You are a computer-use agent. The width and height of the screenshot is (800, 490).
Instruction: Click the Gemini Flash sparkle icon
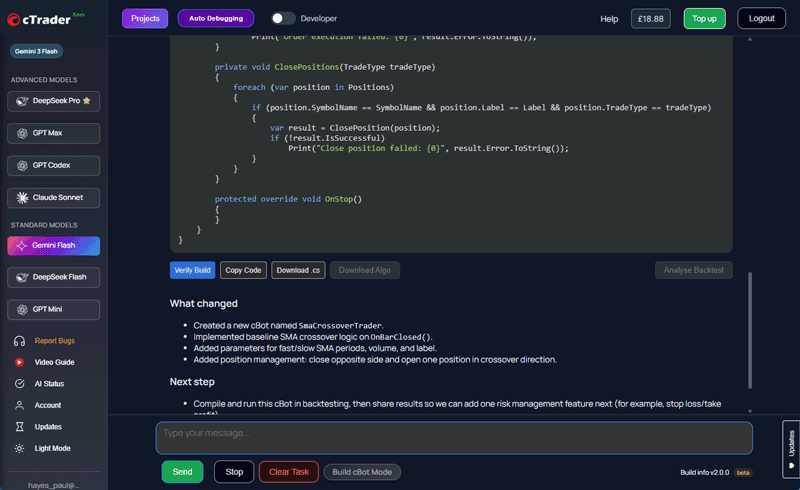[21, 246]
